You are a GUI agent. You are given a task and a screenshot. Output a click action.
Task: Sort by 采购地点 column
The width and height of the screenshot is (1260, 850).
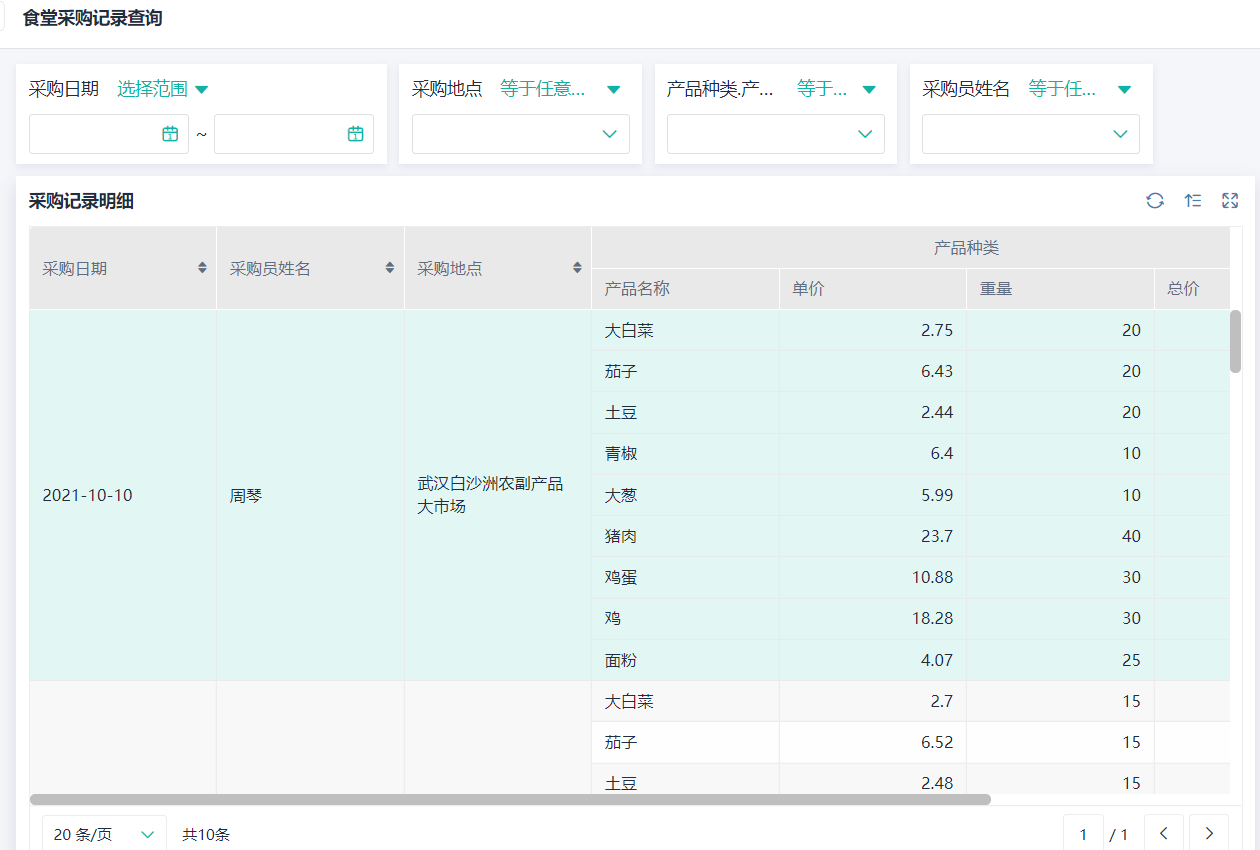click(x=577, y=268)
